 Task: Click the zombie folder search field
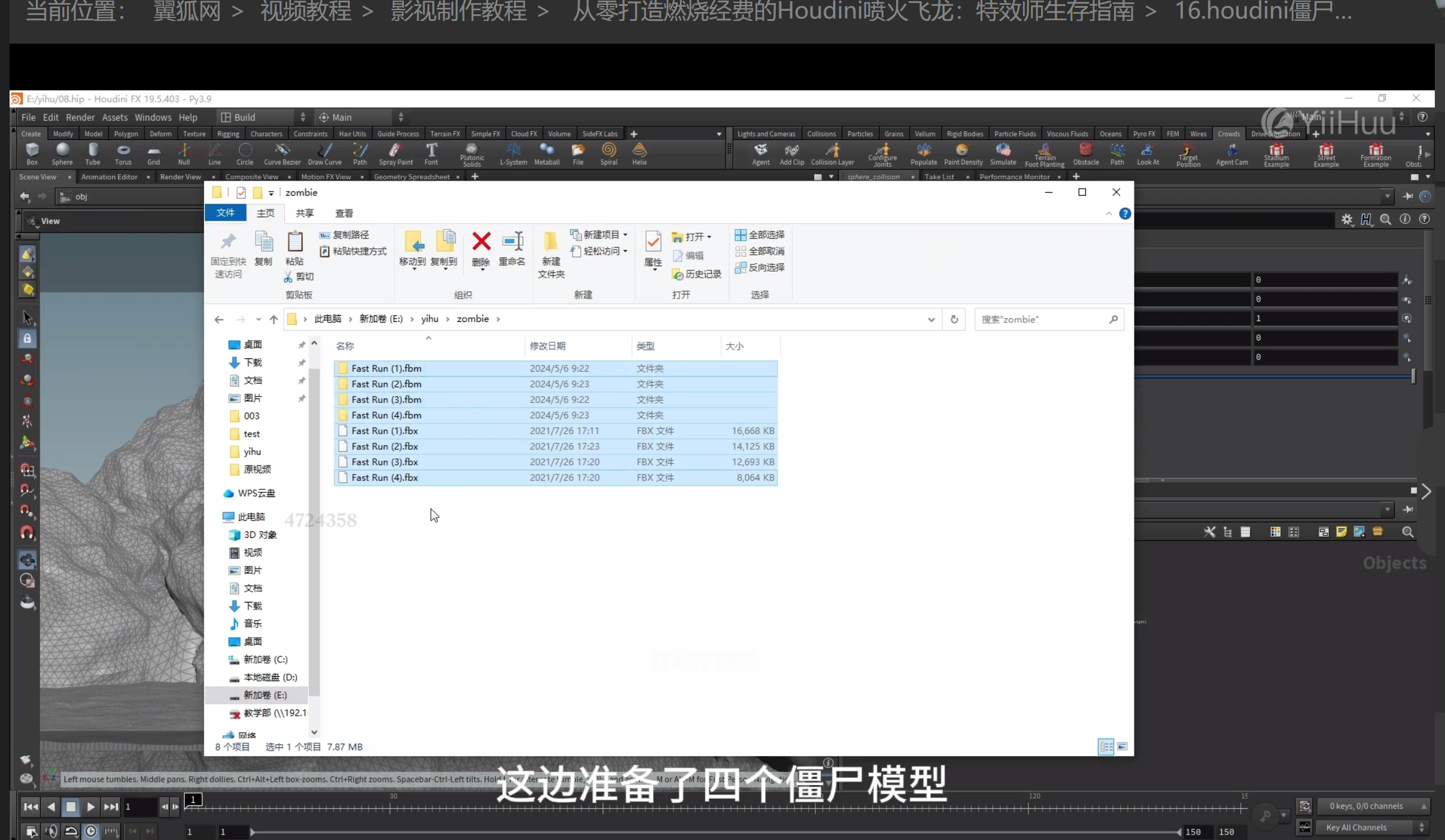pos(1049,319)
